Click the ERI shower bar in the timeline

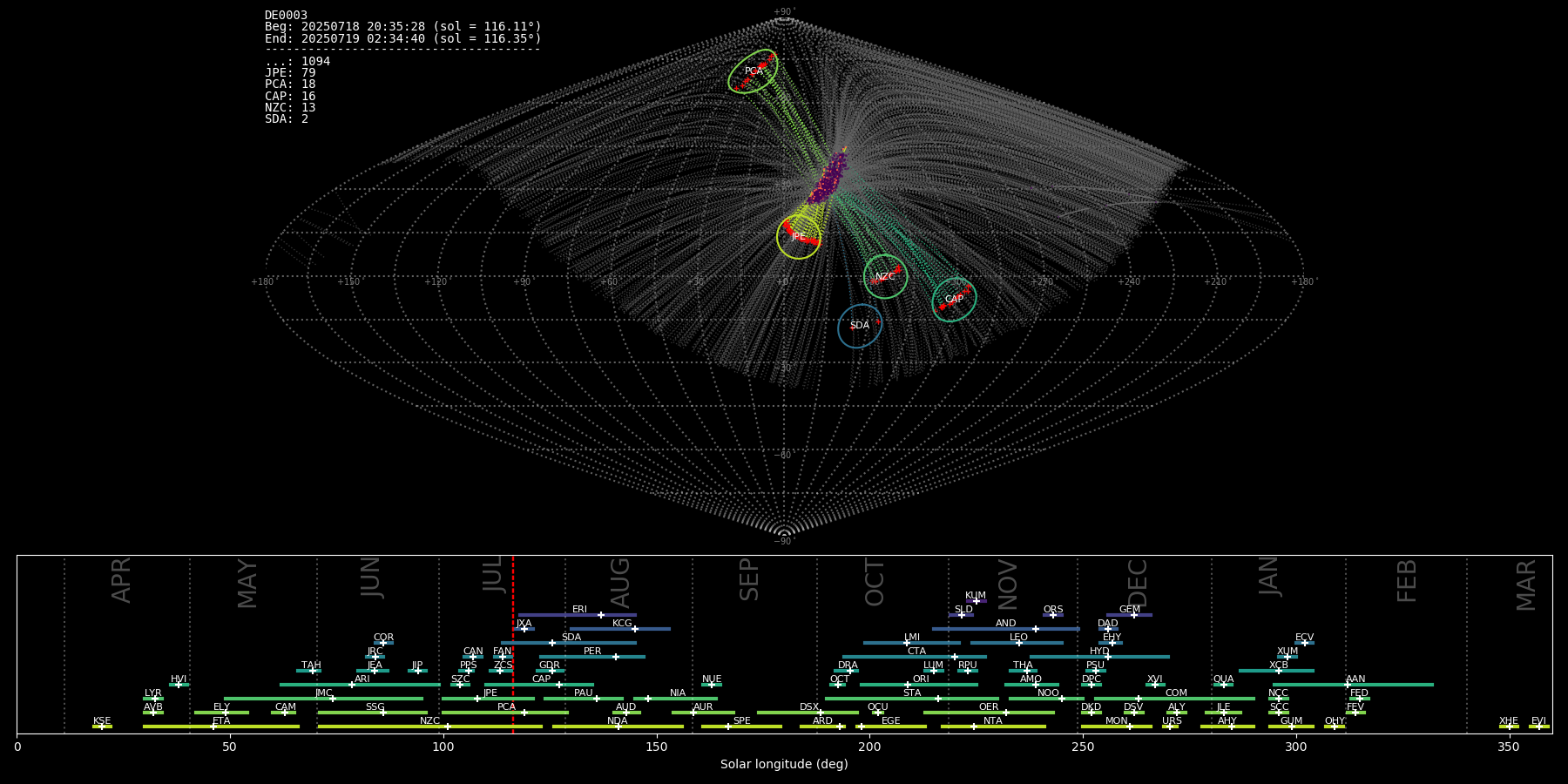point(577,615)
